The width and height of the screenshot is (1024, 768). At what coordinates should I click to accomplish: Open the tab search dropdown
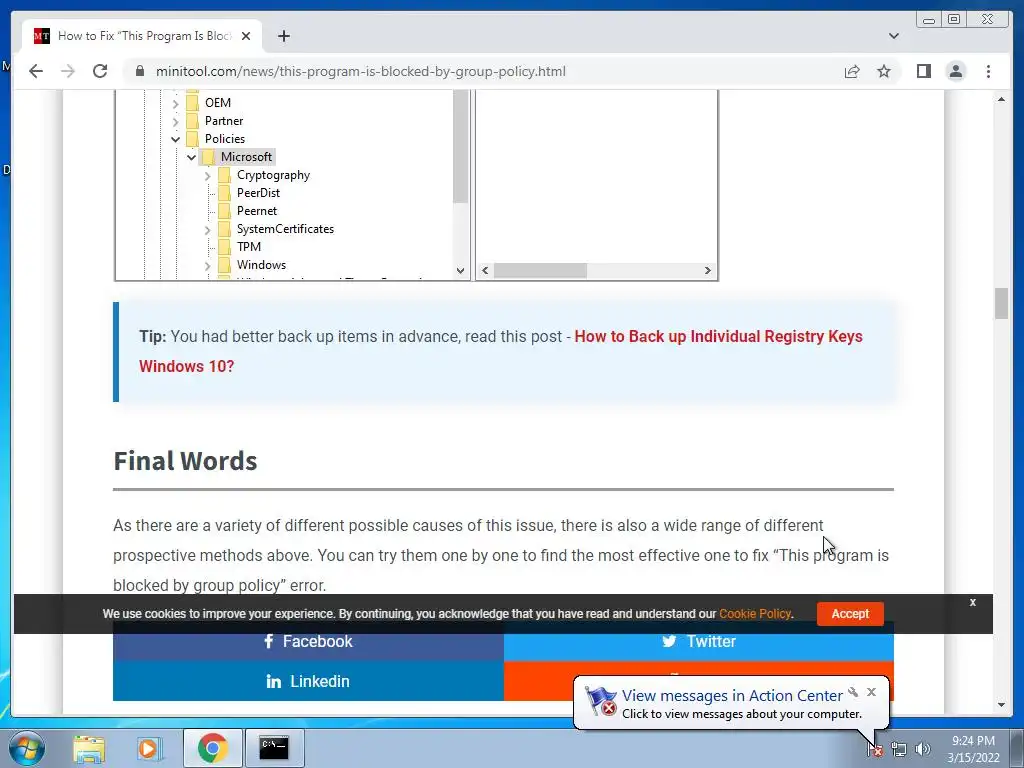893,36
